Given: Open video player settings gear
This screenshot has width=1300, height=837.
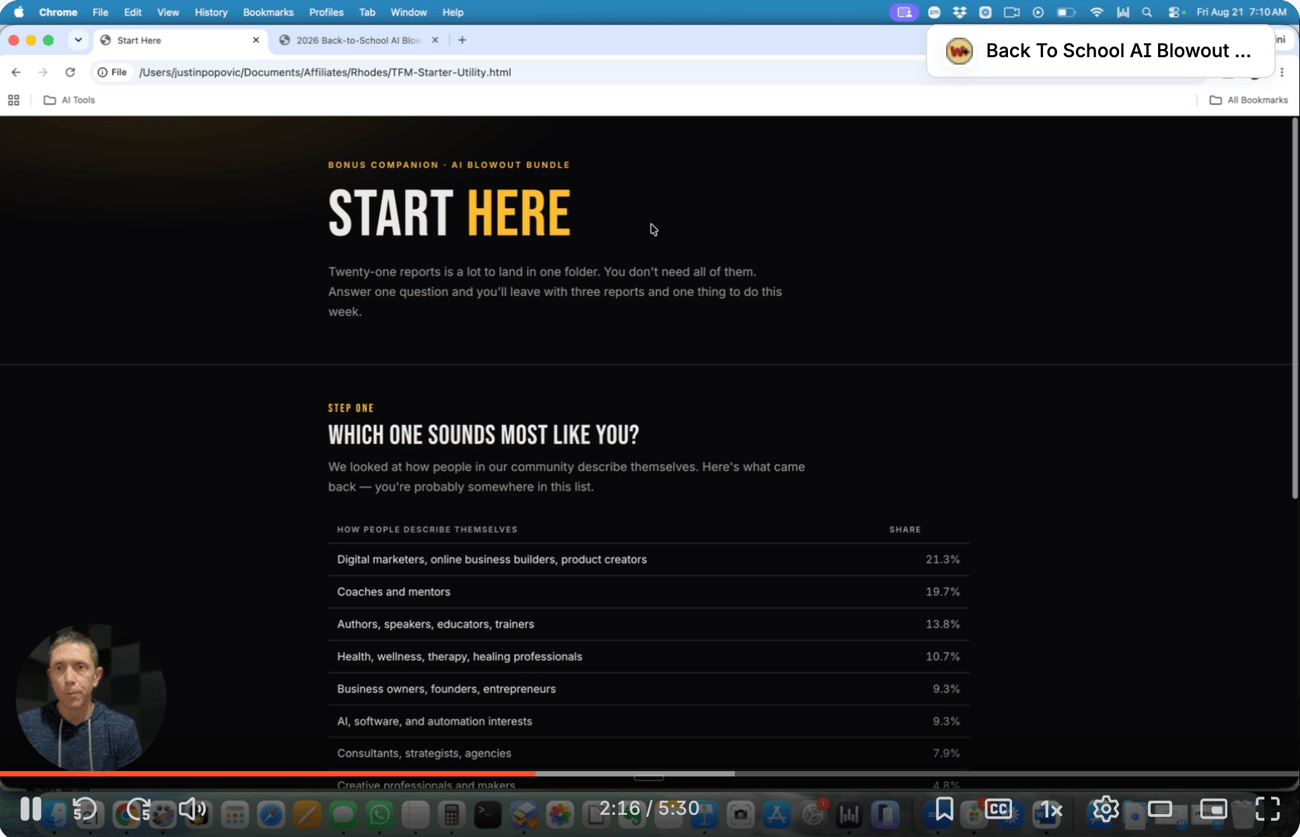Looking at the screenshot, I should tap(1105, 809).
